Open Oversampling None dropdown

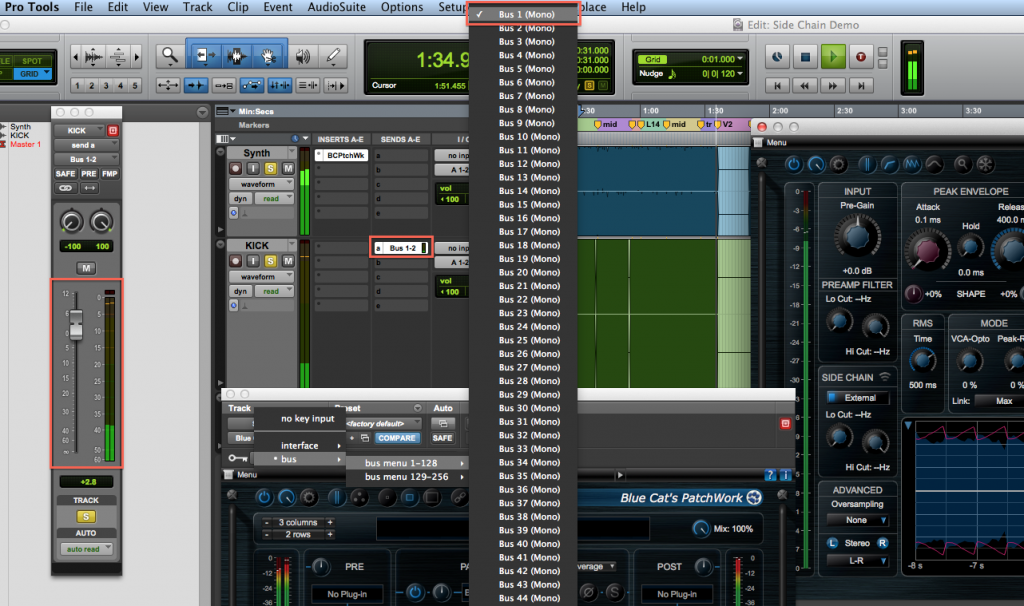857,520
